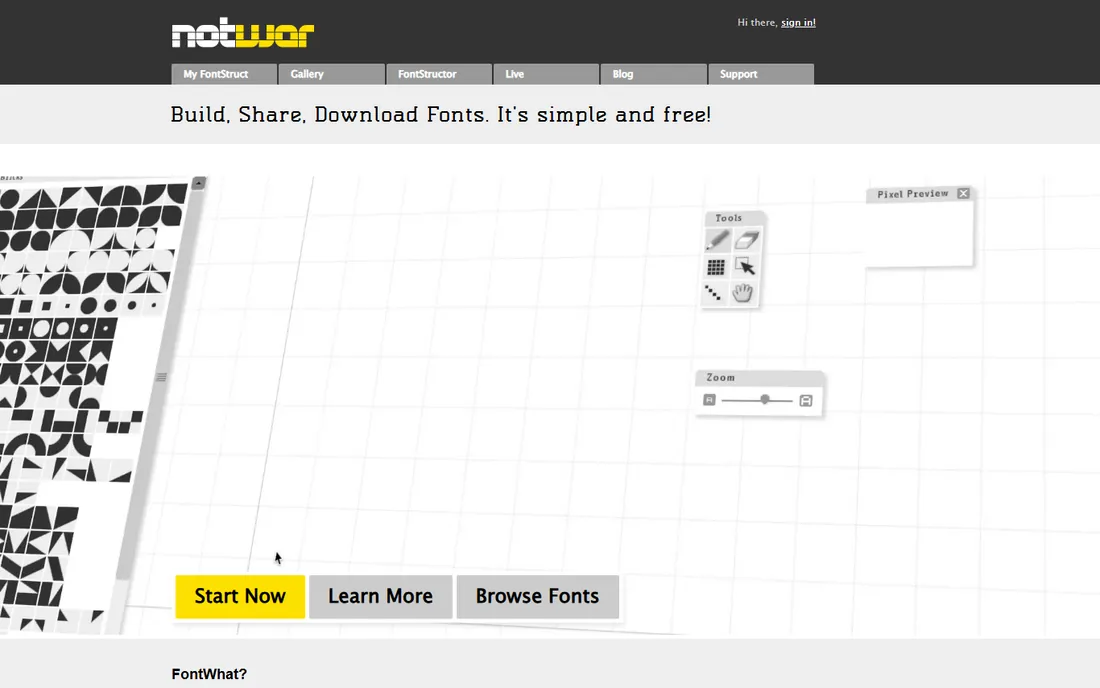Select the Pencil tool in Tools panel

[x=718, y=241]
